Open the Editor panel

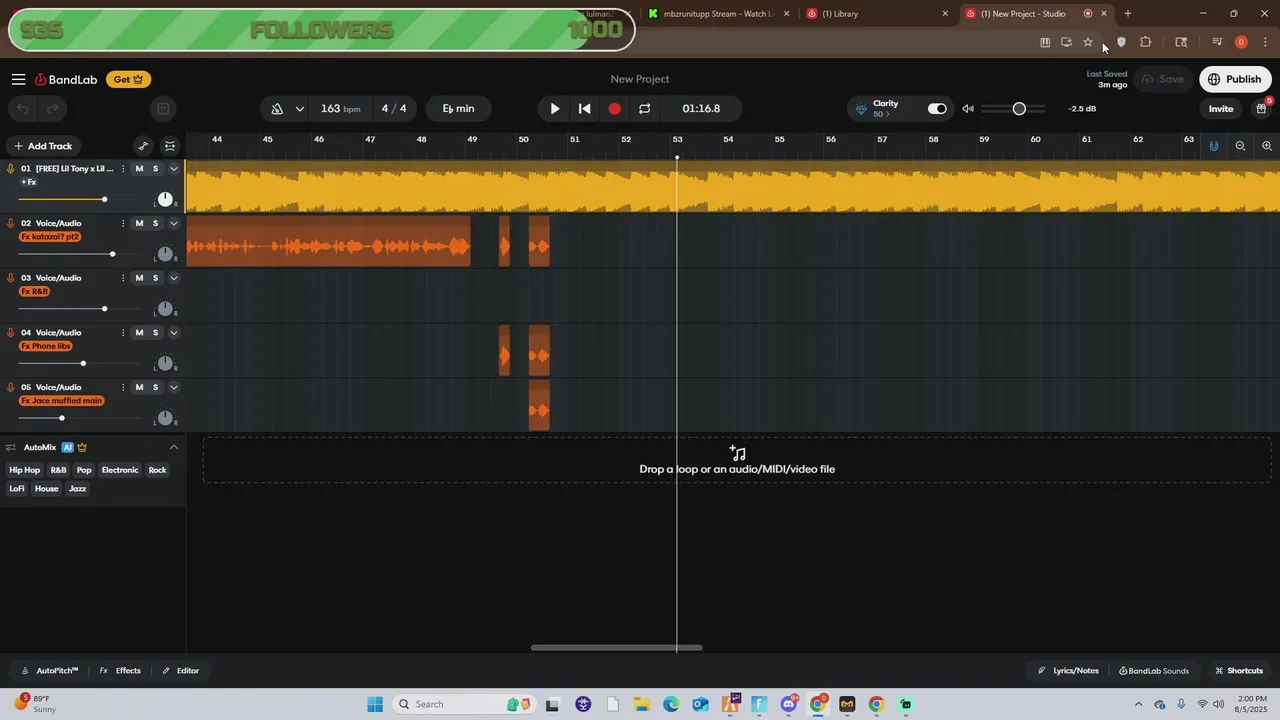tap(181, 671)
